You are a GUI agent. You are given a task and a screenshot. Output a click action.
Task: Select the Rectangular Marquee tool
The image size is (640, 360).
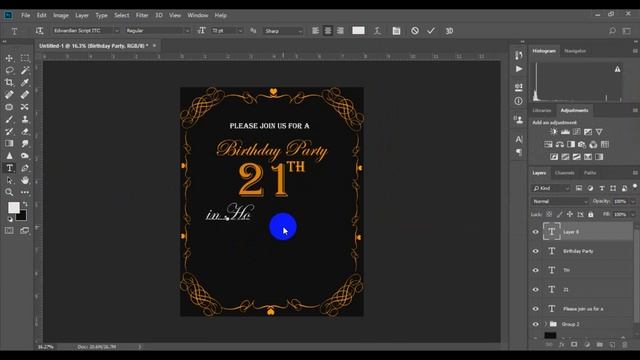pos(25,58)
